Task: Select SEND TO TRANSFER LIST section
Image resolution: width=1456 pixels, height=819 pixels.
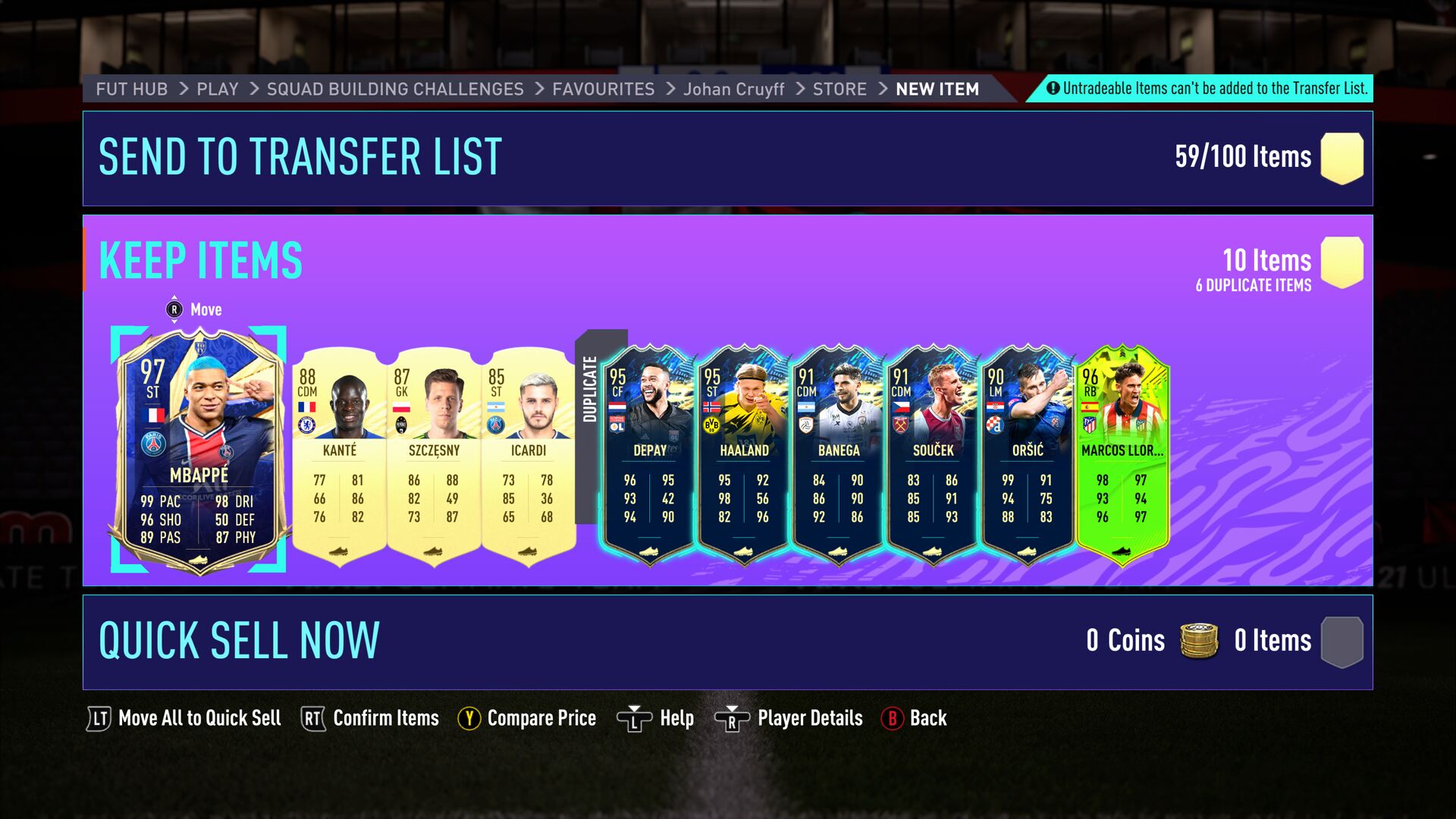Action: point(728,158)
